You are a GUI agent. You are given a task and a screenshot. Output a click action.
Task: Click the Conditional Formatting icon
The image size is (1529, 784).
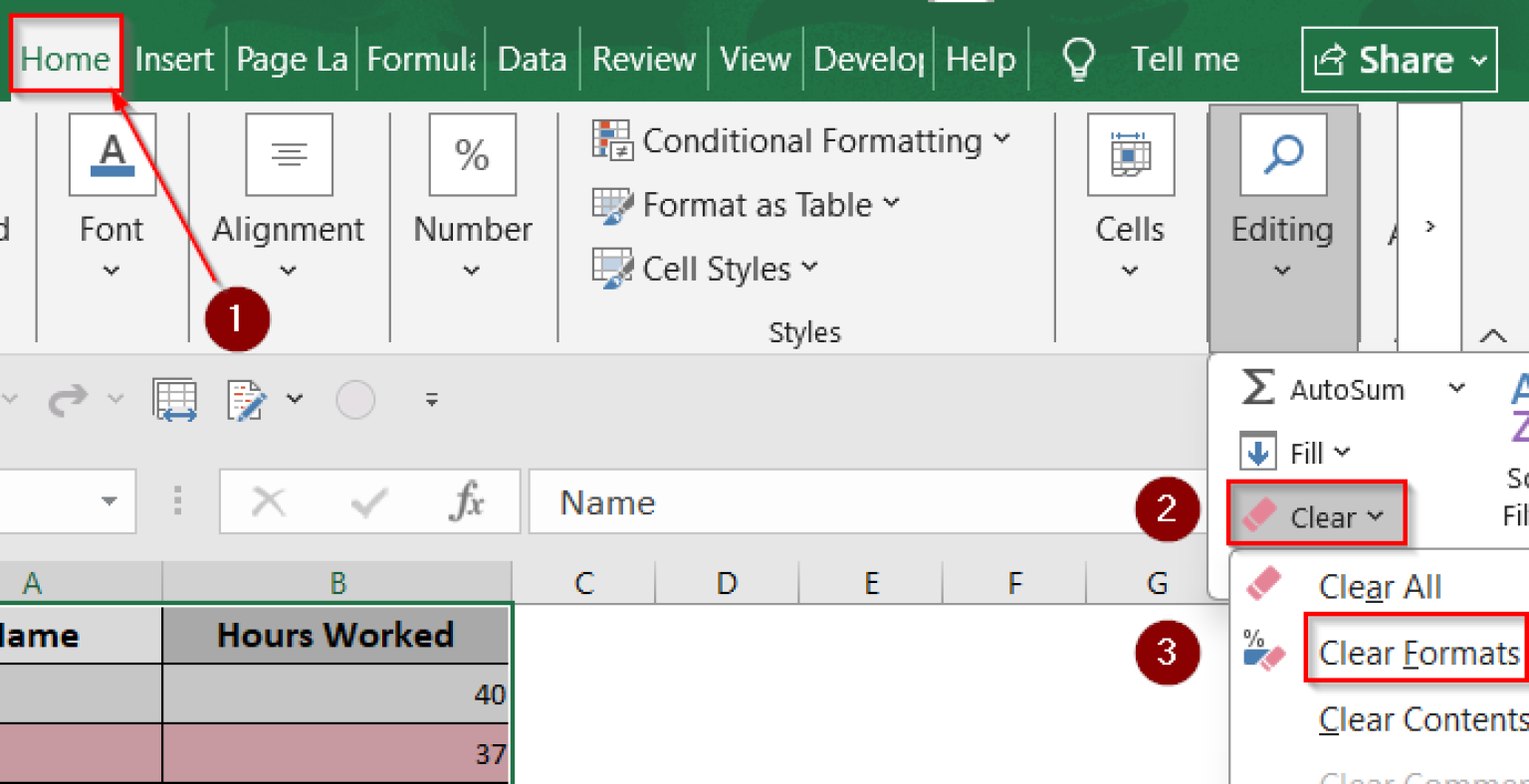(614, 140)
